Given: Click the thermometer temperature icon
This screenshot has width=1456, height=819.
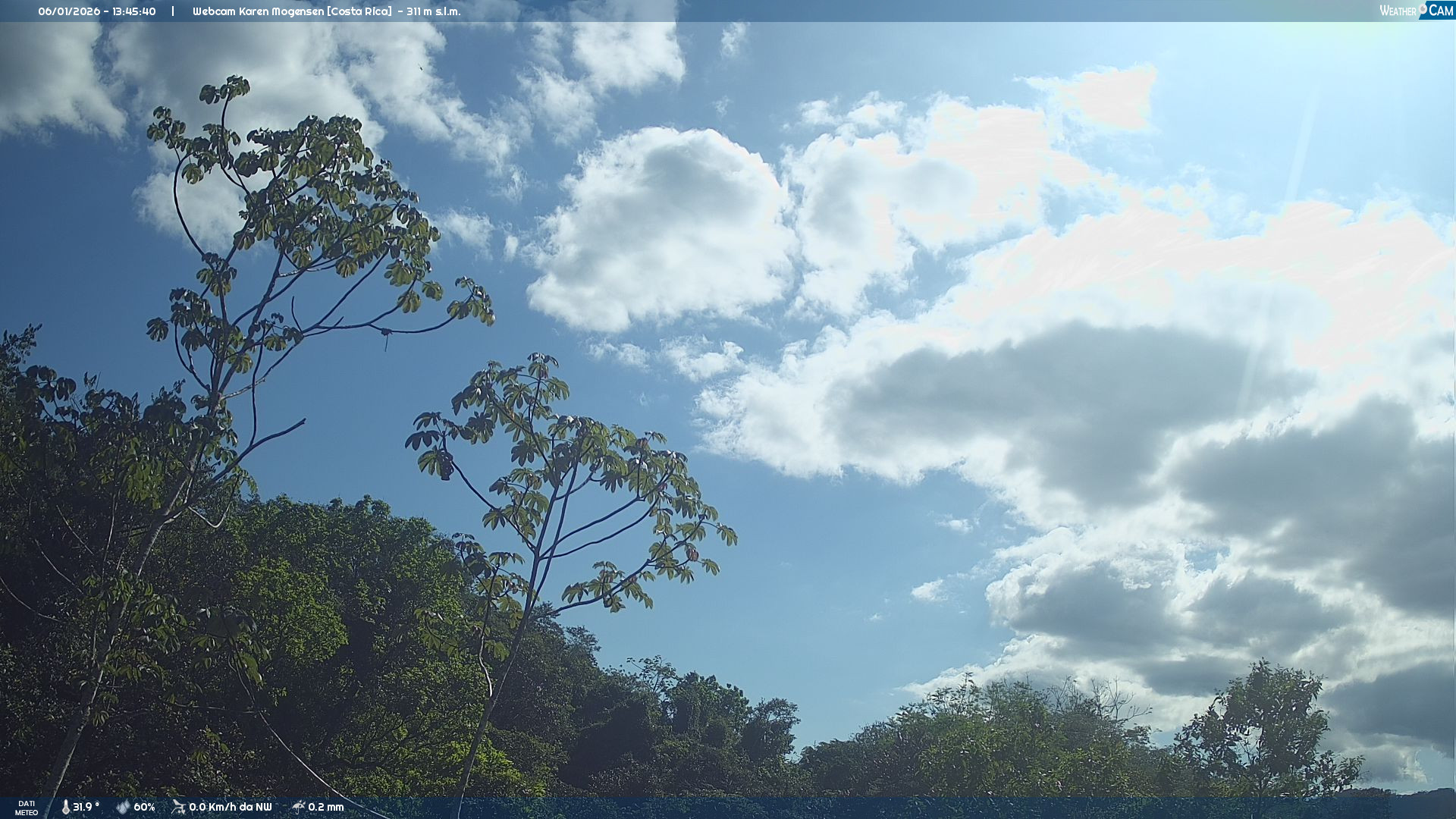Looking at the screenshot, I should pos(65,807).
